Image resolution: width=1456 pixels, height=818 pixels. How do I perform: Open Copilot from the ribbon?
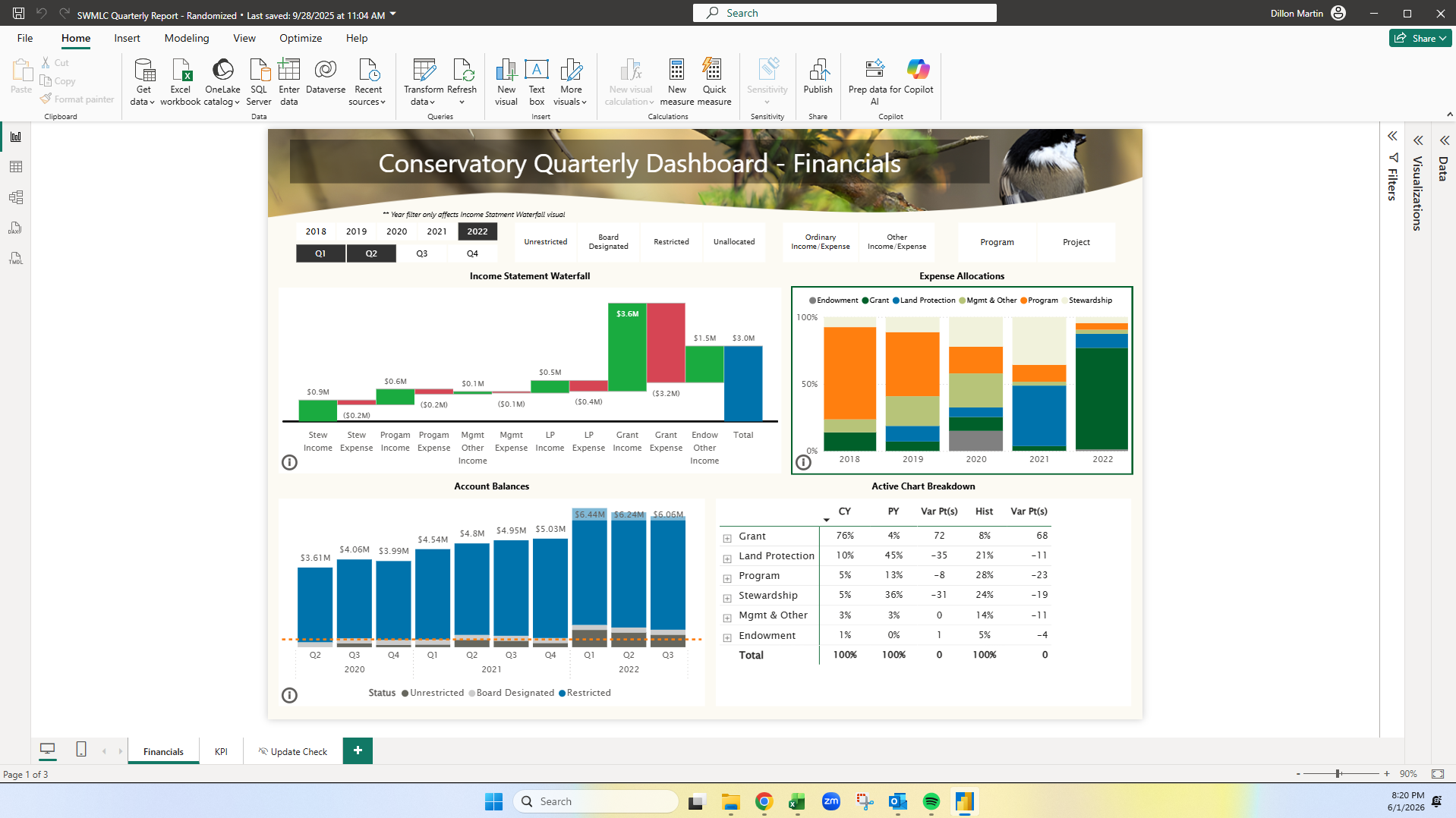click(919, 77)
